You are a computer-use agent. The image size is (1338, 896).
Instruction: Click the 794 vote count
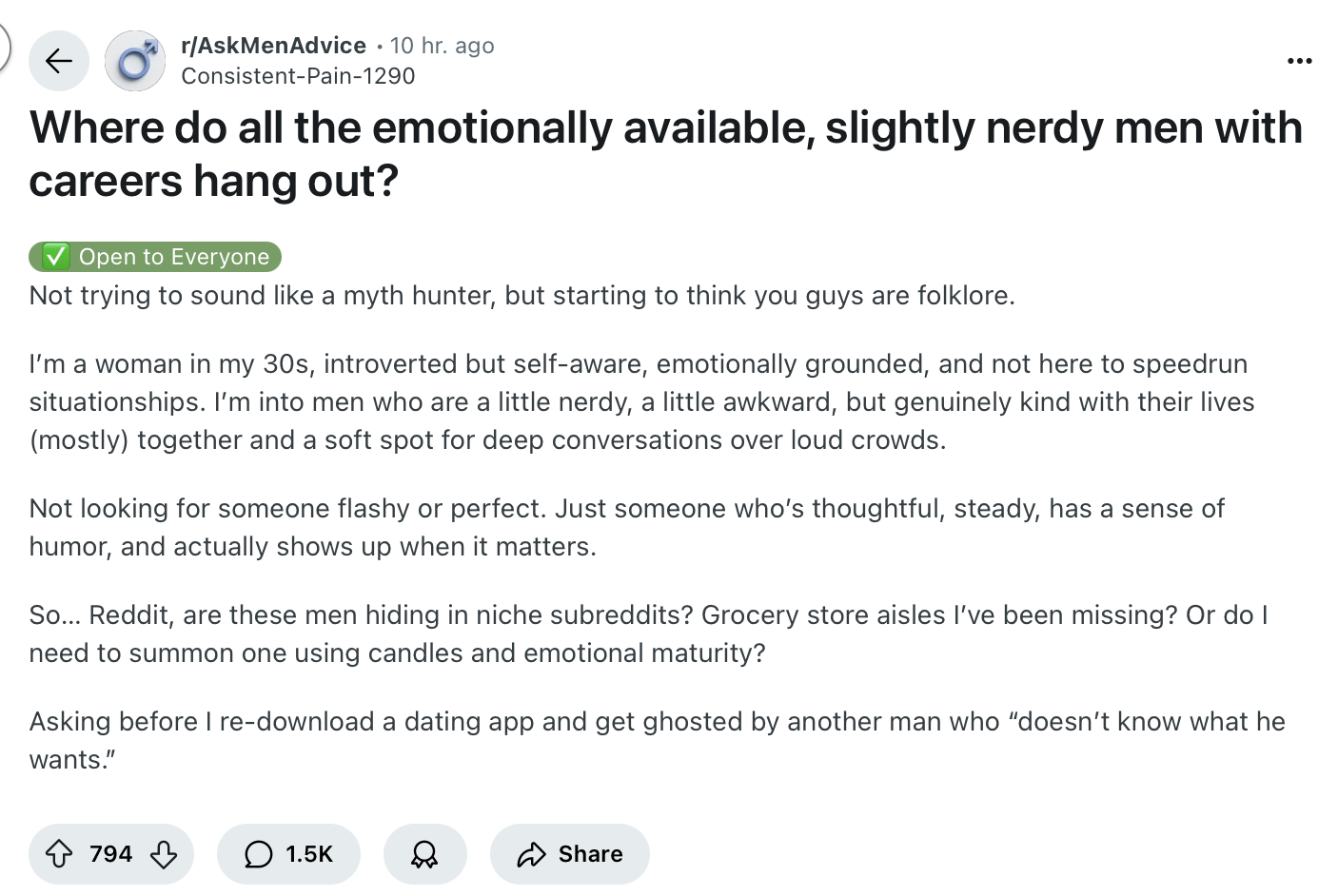(110, 854)
